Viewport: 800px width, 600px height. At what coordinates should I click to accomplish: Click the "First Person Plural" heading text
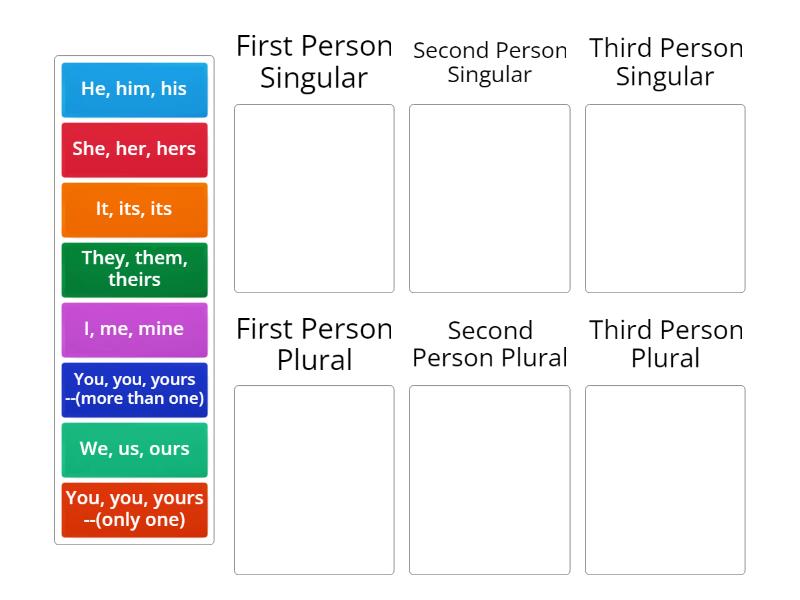[x=314, y=345]
